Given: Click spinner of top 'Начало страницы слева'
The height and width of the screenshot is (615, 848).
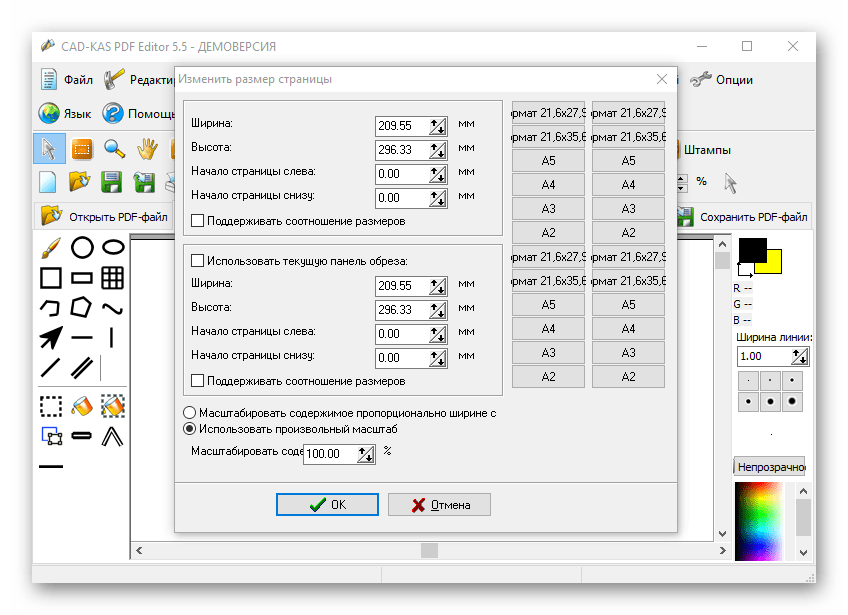Looking at the screenshot, I should 438,174.
